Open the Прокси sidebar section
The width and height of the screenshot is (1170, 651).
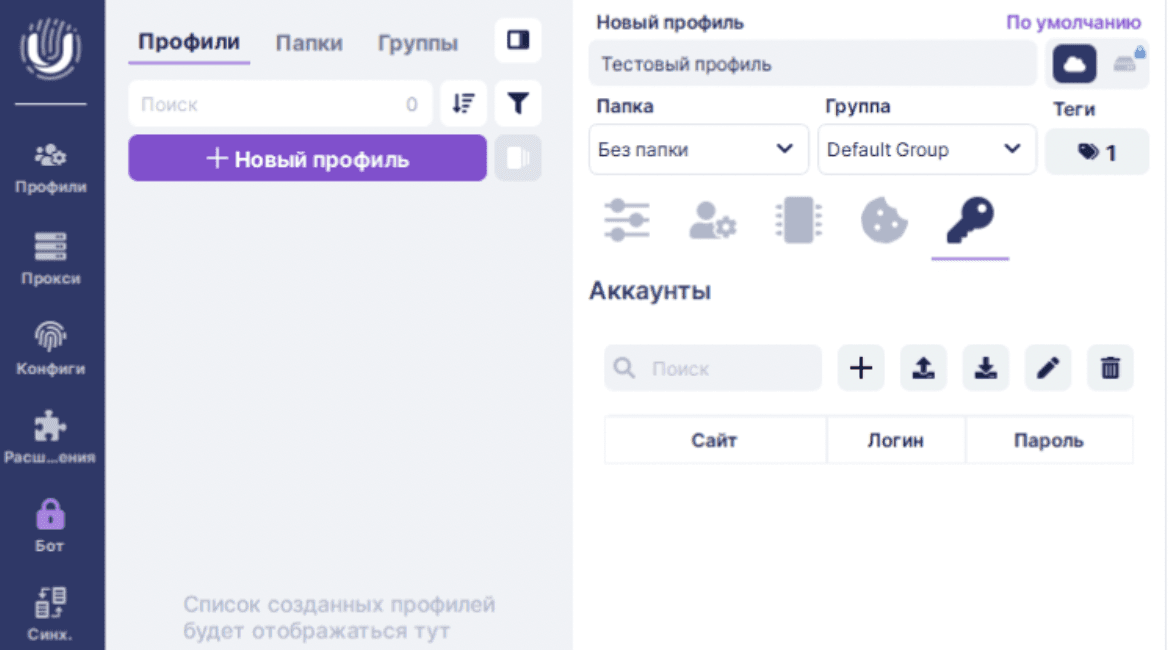[51, 259]
